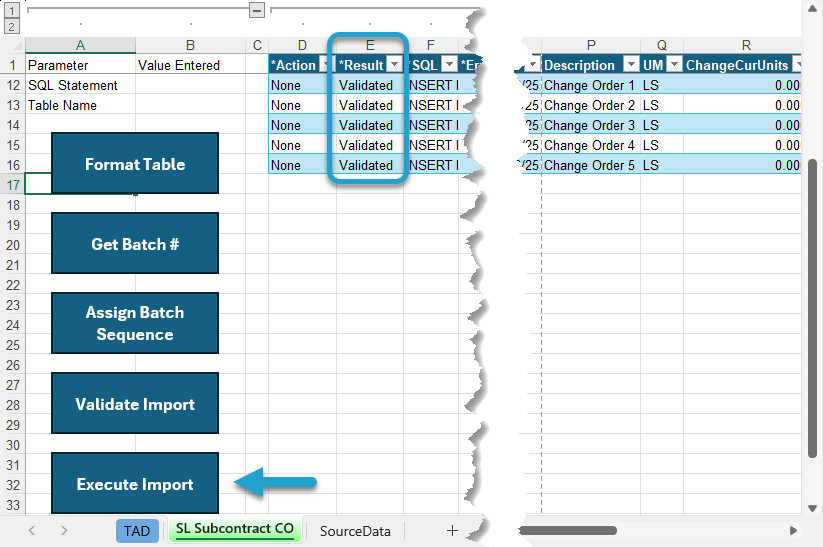823x547 pixels.
Task: Click horizontal scrollbar right arrow
Action: 793,531
